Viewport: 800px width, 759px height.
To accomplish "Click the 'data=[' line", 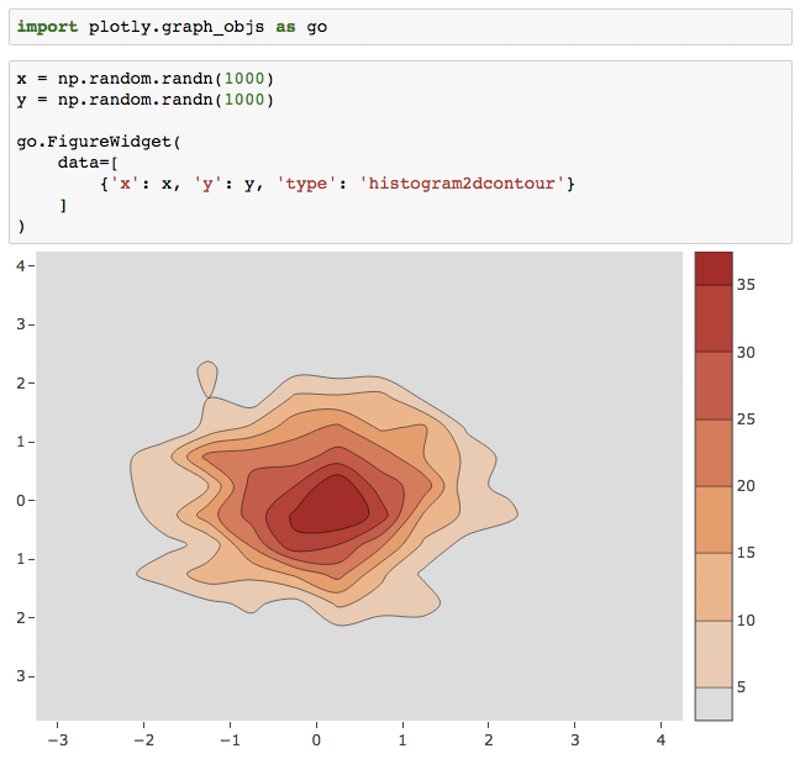I will click(88, 163).
